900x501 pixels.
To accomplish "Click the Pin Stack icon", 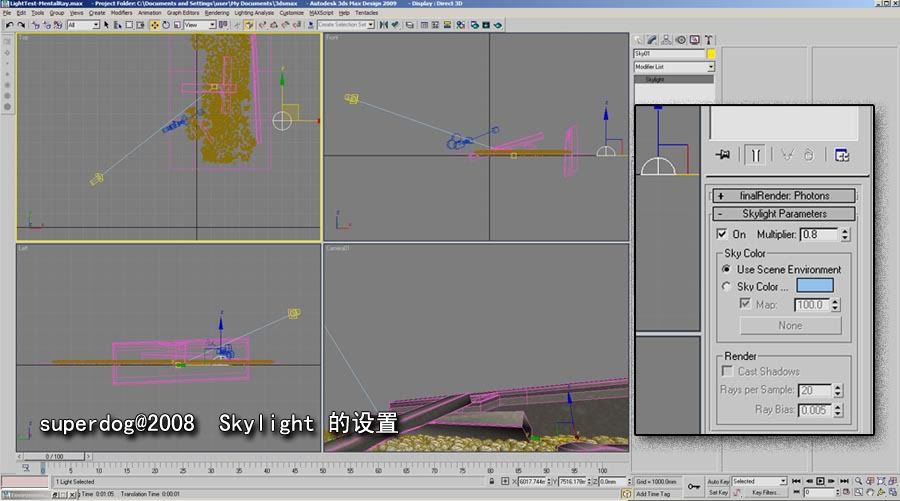I will [722, 155].
